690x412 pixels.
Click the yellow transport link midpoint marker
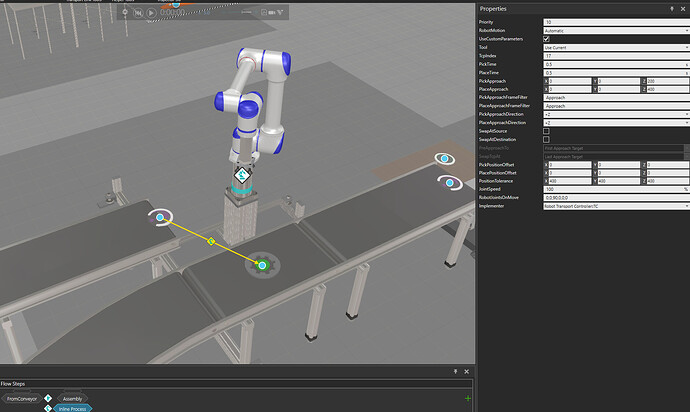(211, 241)
